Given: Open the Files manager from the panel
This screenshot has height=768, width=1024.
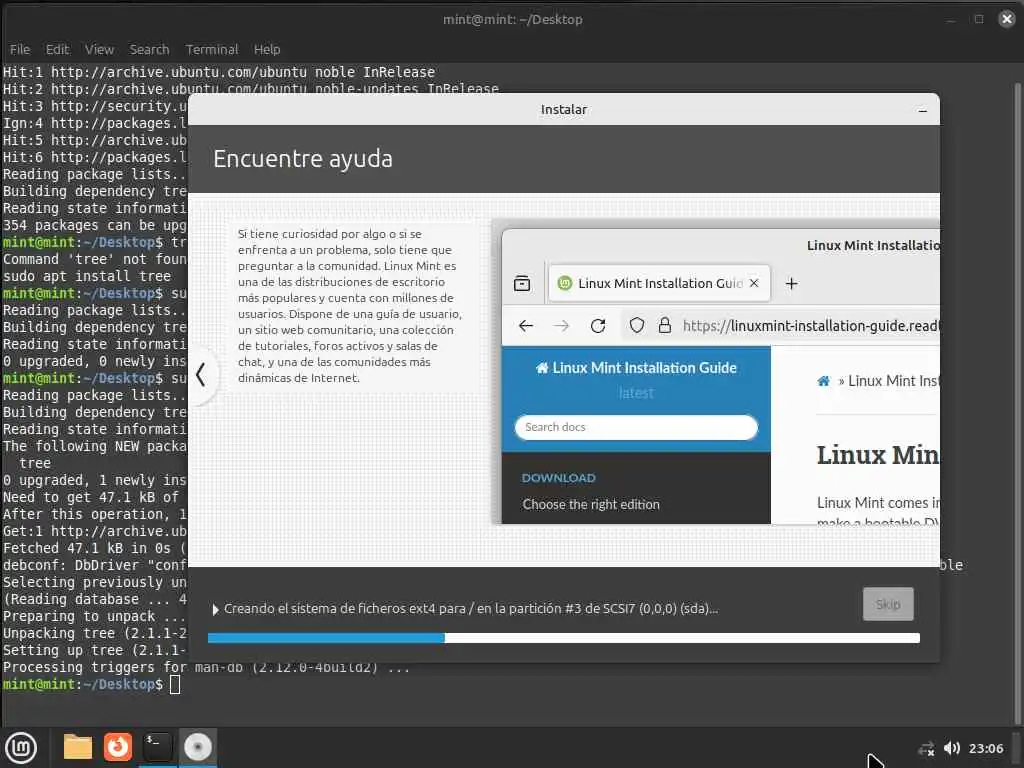Looking at the screenshot, I should click(77, 747).
